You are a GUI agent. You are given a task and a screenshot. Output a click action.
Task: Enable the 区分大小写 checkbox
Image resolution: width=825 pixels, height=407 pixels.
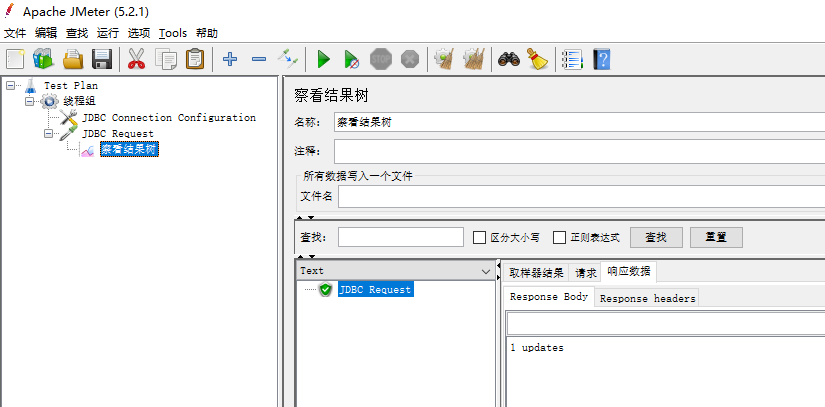pyautogui.click(x=479, y=238)
